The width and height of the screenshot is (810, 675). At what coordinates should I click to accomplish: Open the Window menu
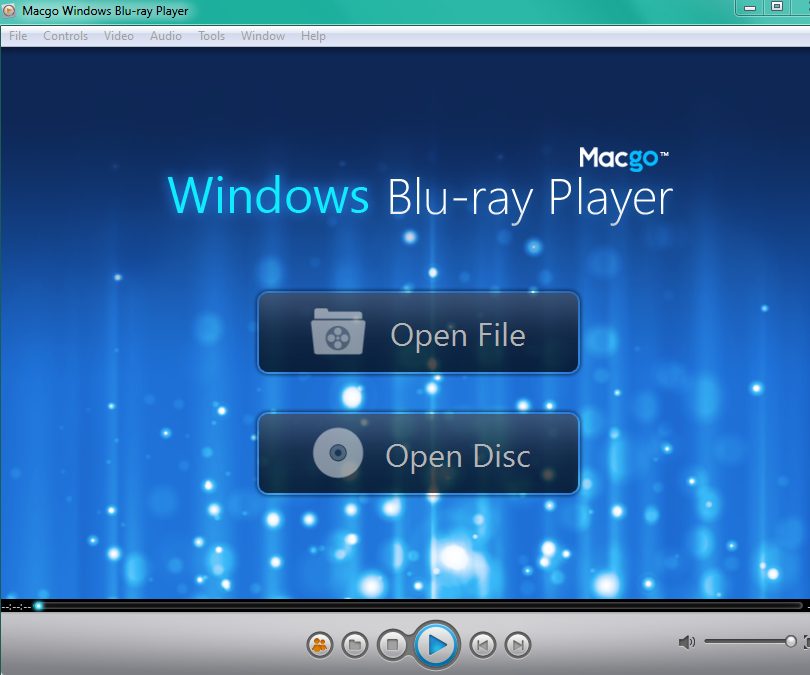(x=263, y=36)
